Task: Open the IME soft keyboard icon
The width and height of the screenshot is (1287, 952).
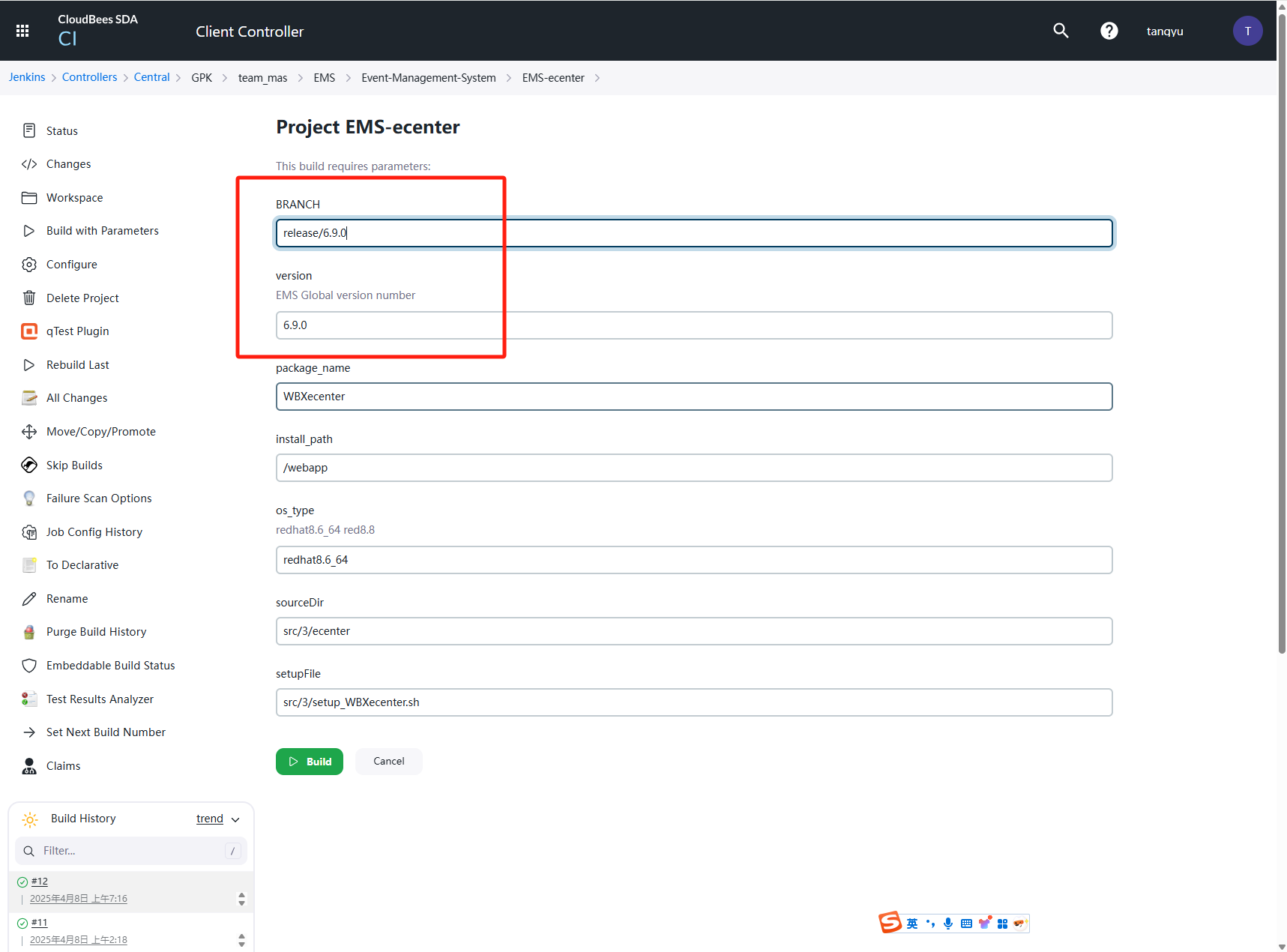Action: (x=966, y=924)
